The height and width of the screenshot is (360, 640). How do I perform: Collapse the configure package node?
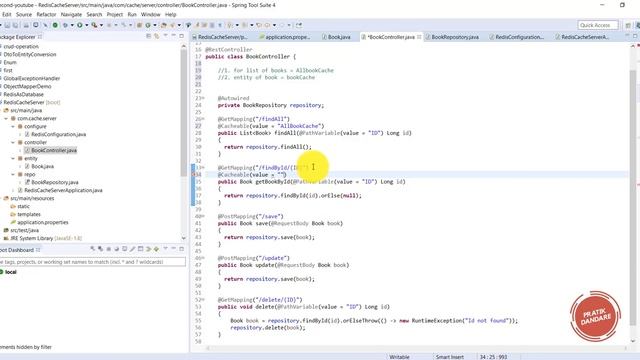(x=13, y=127)
